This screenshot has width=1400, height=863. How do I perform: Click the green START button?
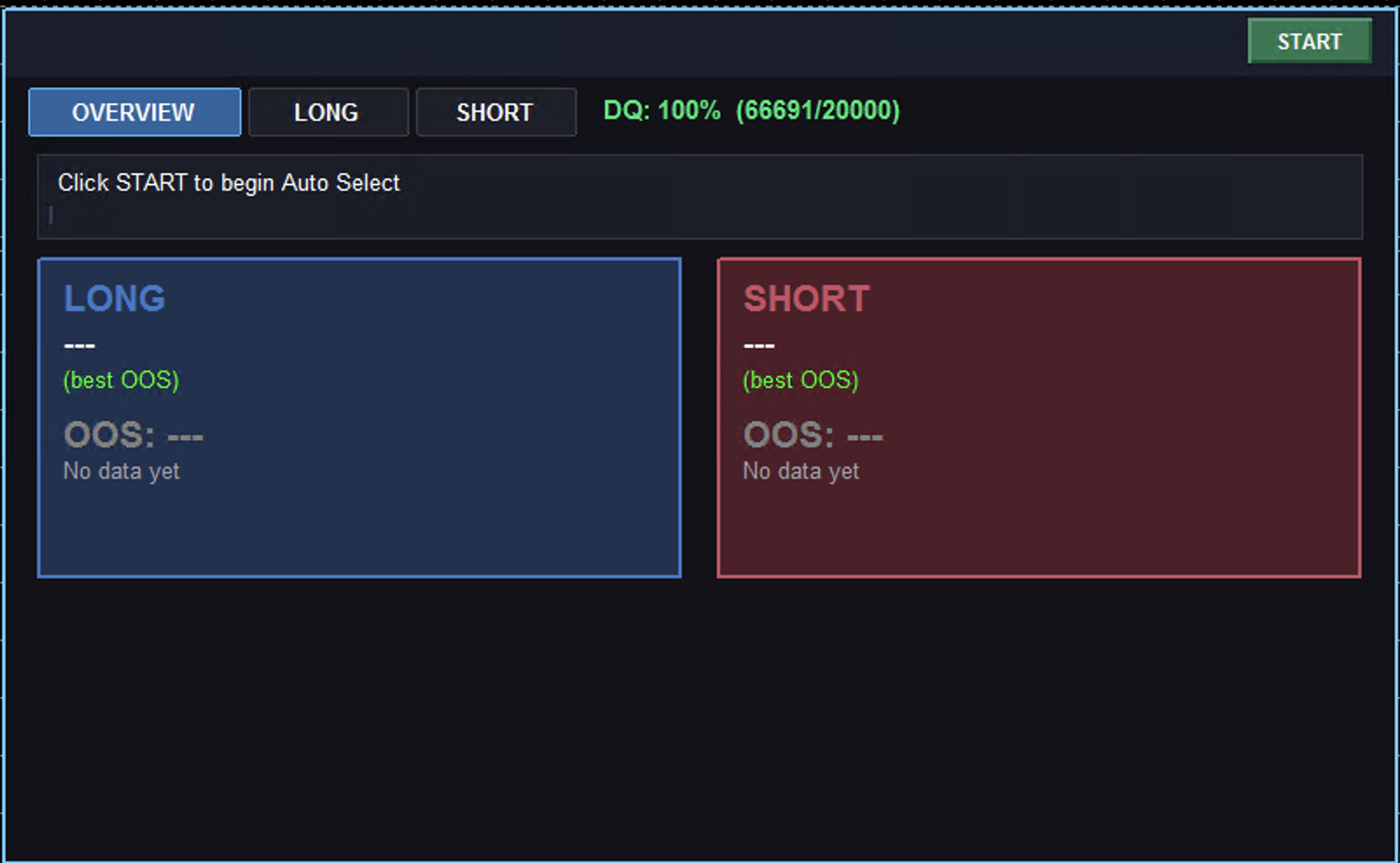click(x=1308, y=41)
